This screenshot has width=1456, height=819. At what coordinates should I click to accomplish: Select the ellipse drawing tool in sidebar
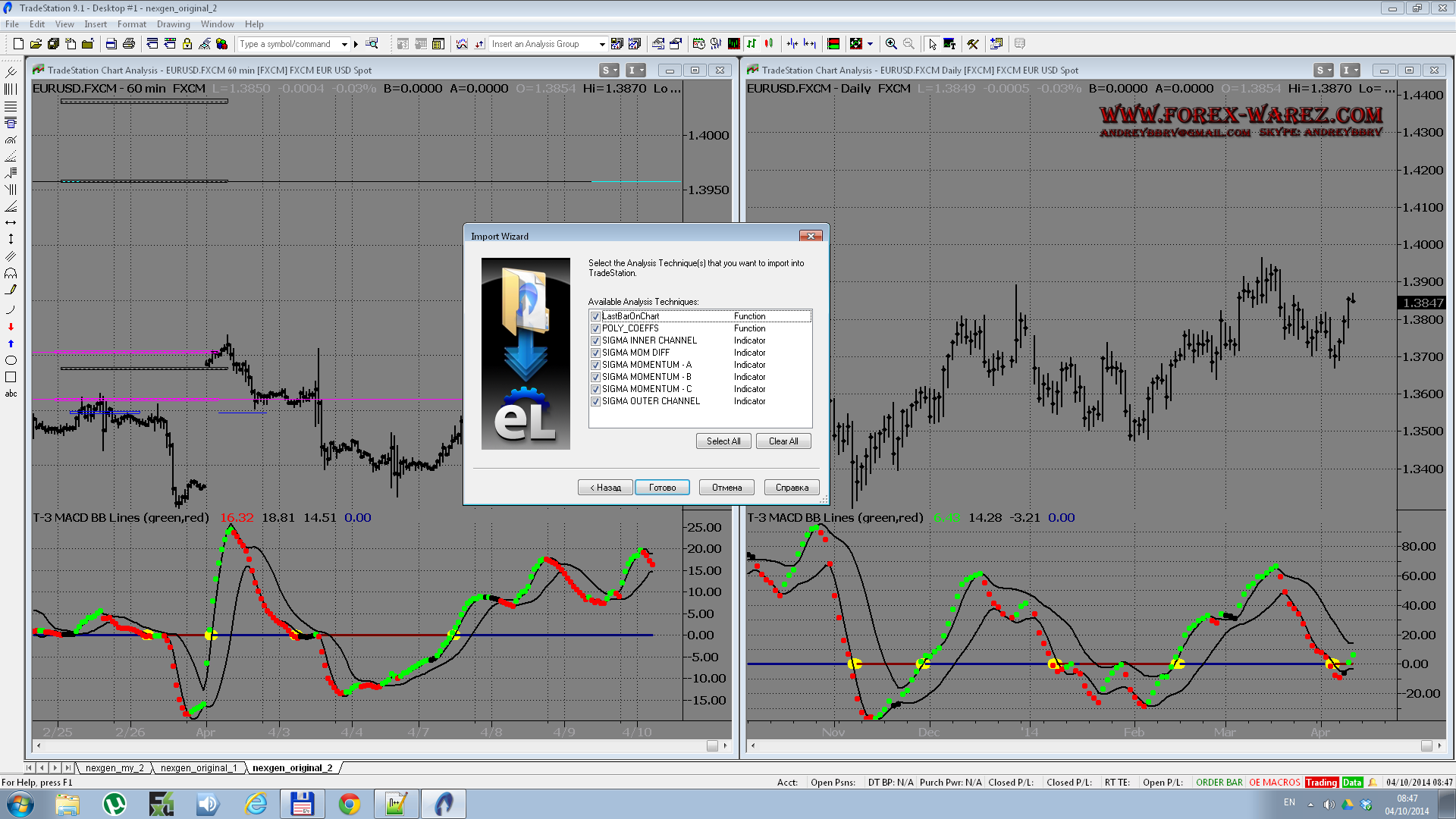[11, 360]
